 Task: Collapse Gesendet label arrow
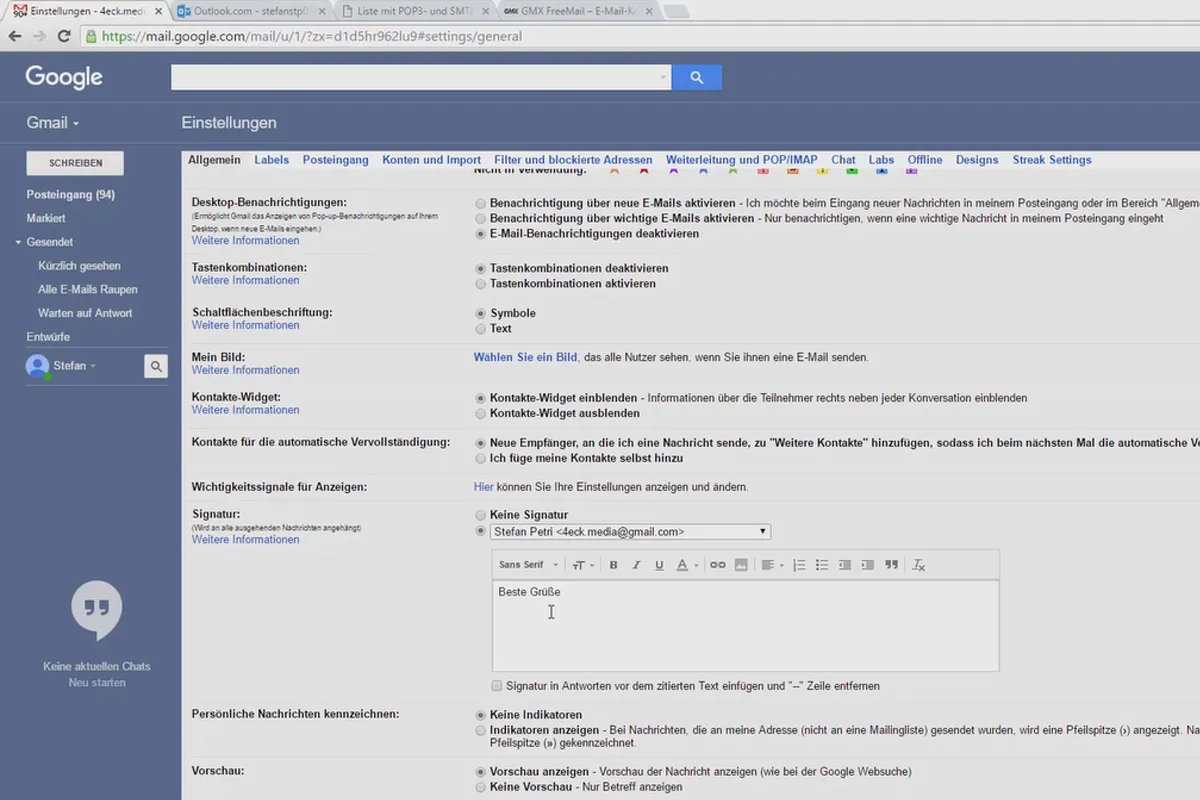point(18,242)
